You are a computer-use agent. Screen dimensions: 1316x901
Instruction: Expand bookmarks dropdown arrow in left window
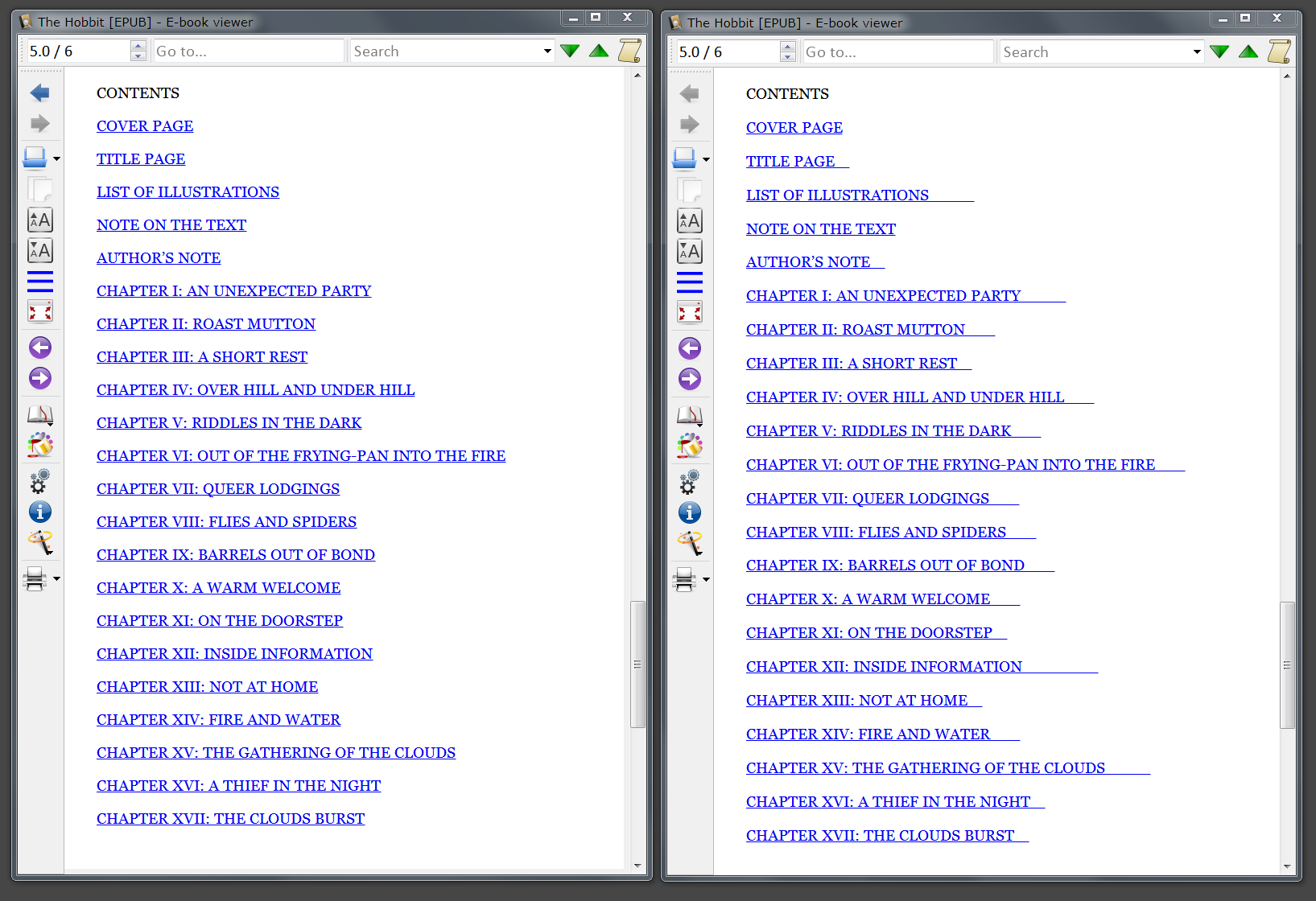coord(50,424)
